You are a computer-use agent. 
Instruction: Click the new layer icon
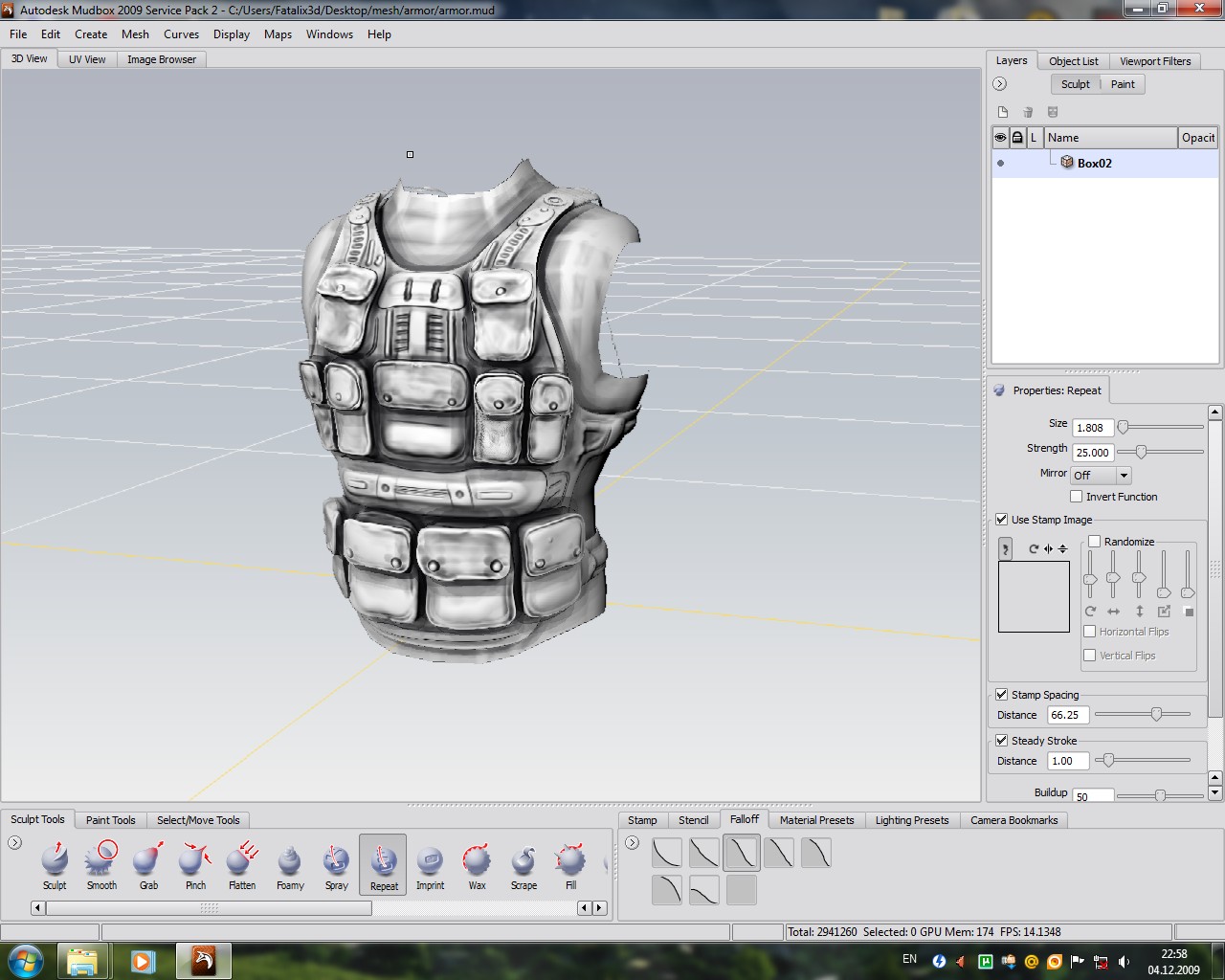click(x=1003, y=112)
